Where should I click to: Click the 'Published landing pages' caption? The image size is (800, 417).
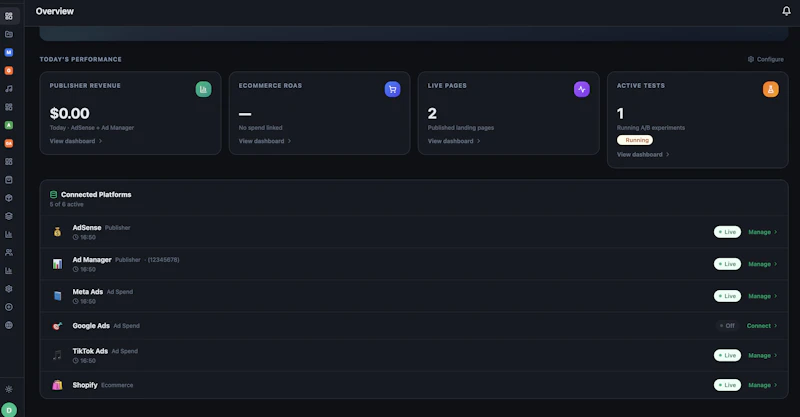click(461, 128)
